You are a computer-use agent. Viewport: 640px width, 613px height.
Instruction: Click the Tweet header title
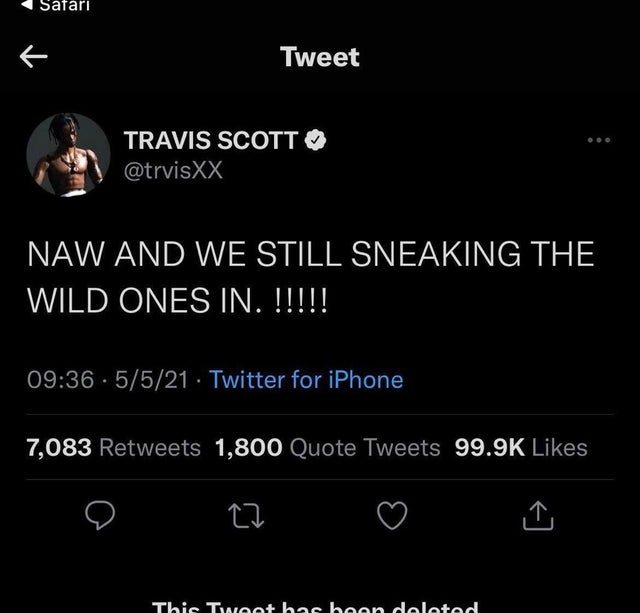320,57
